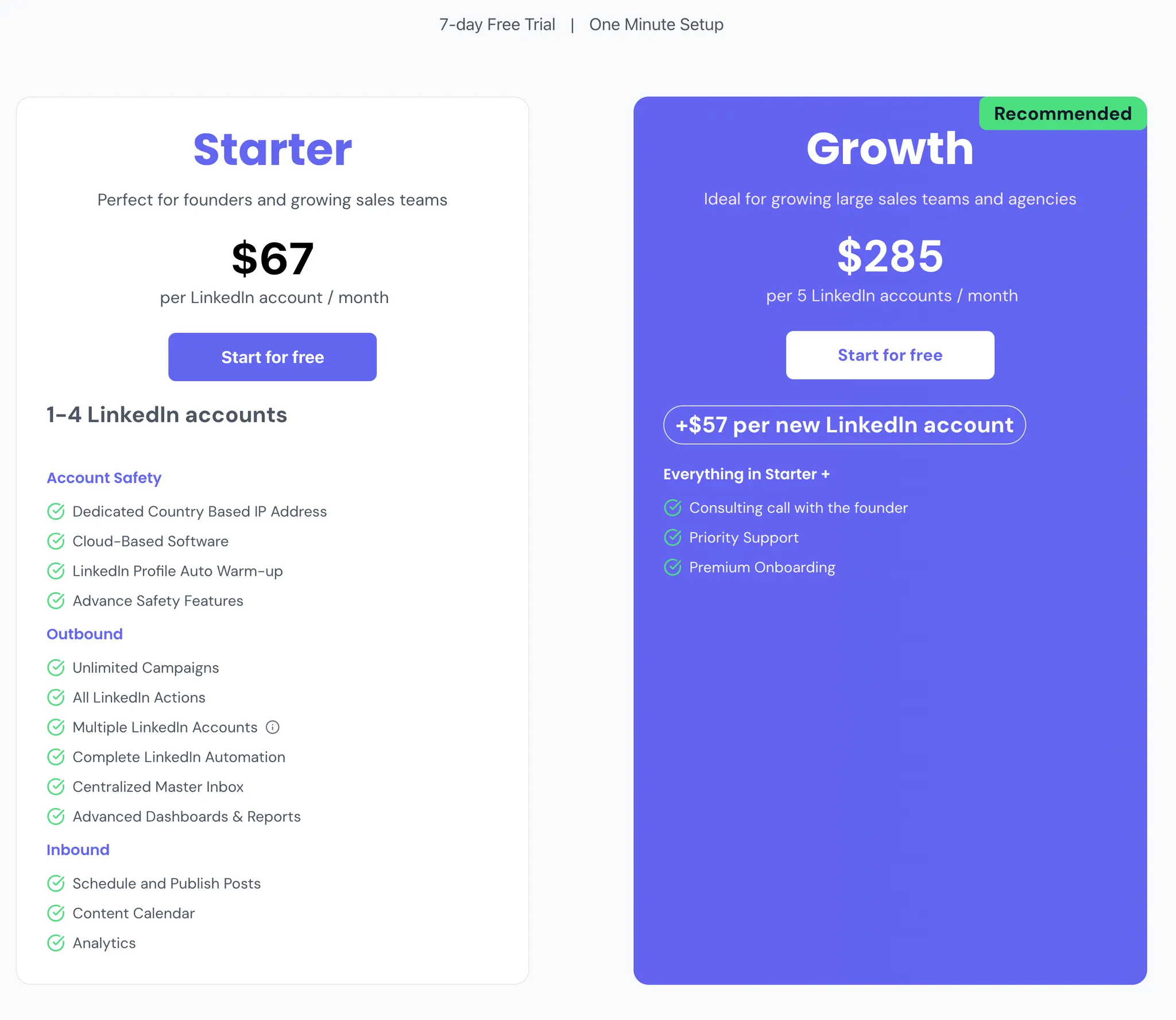Image resolution: width=1176 pixels, height=1020 pixels.
Task: Click check icon beside Consulting call with the founder
Action: click(672, 508)
